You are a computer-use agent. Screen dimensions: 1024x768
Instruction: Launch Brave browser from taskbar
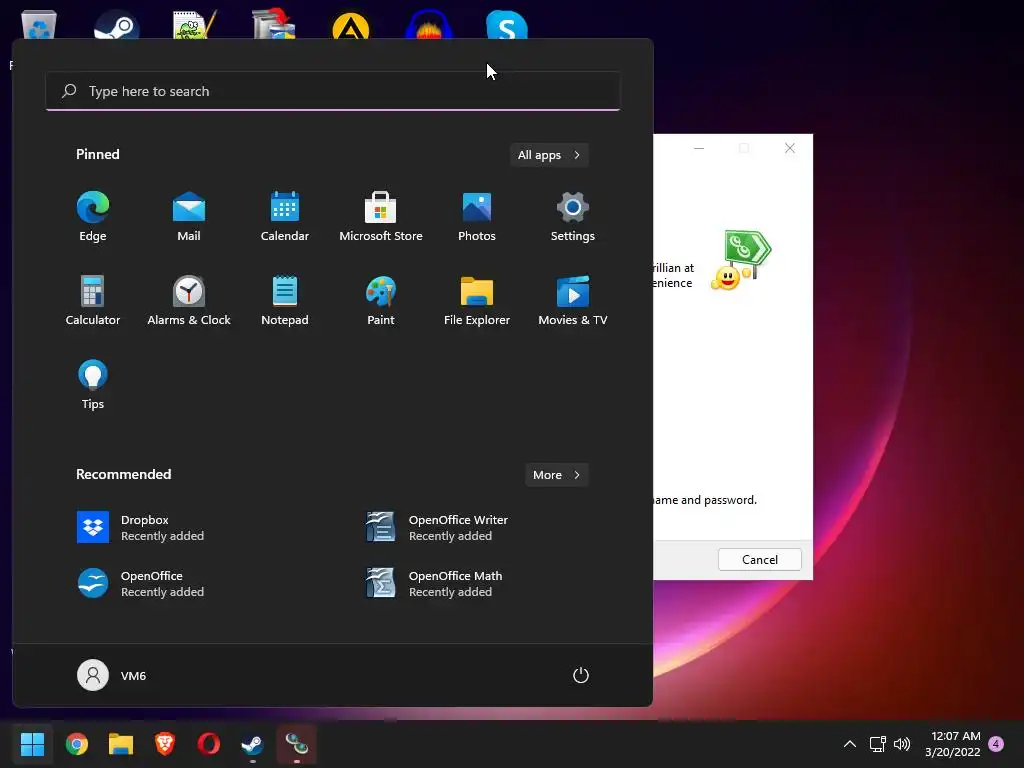[x=165, y=744]
